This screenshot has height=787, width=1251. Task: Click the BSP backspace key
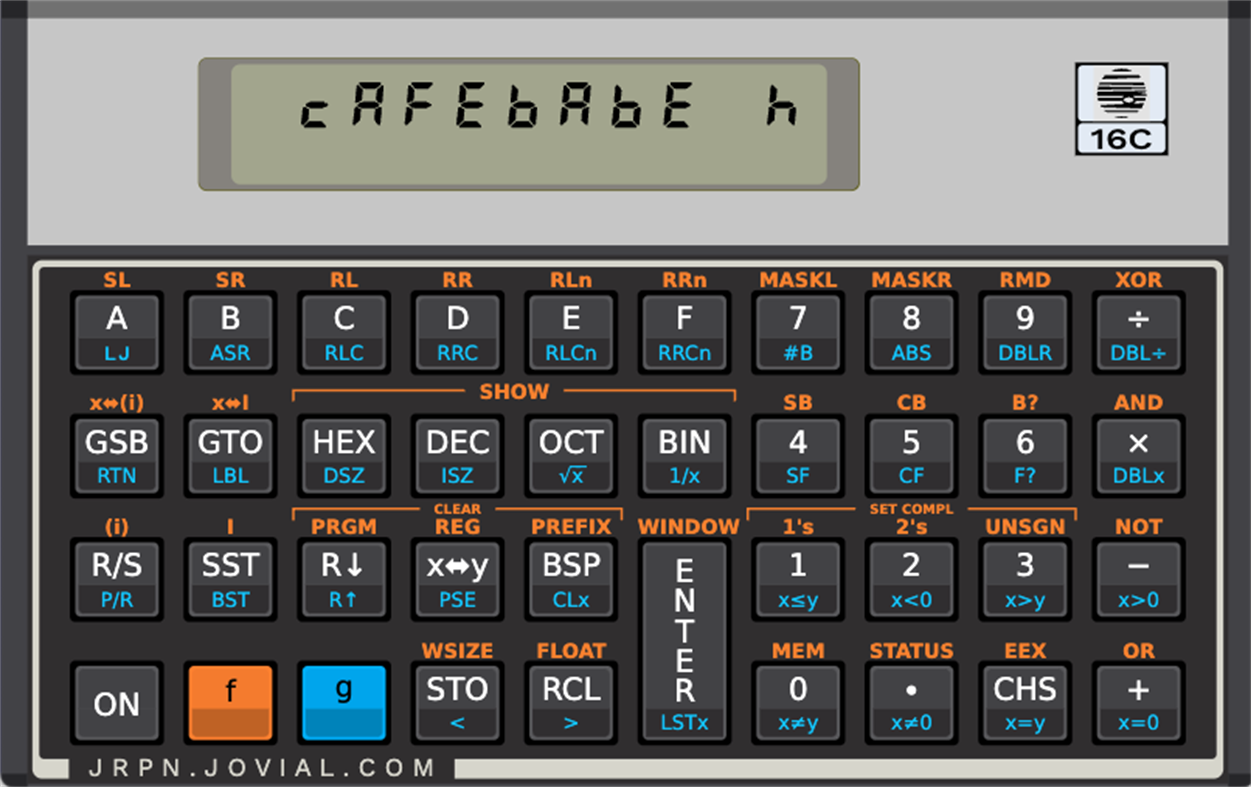[571, 578]
